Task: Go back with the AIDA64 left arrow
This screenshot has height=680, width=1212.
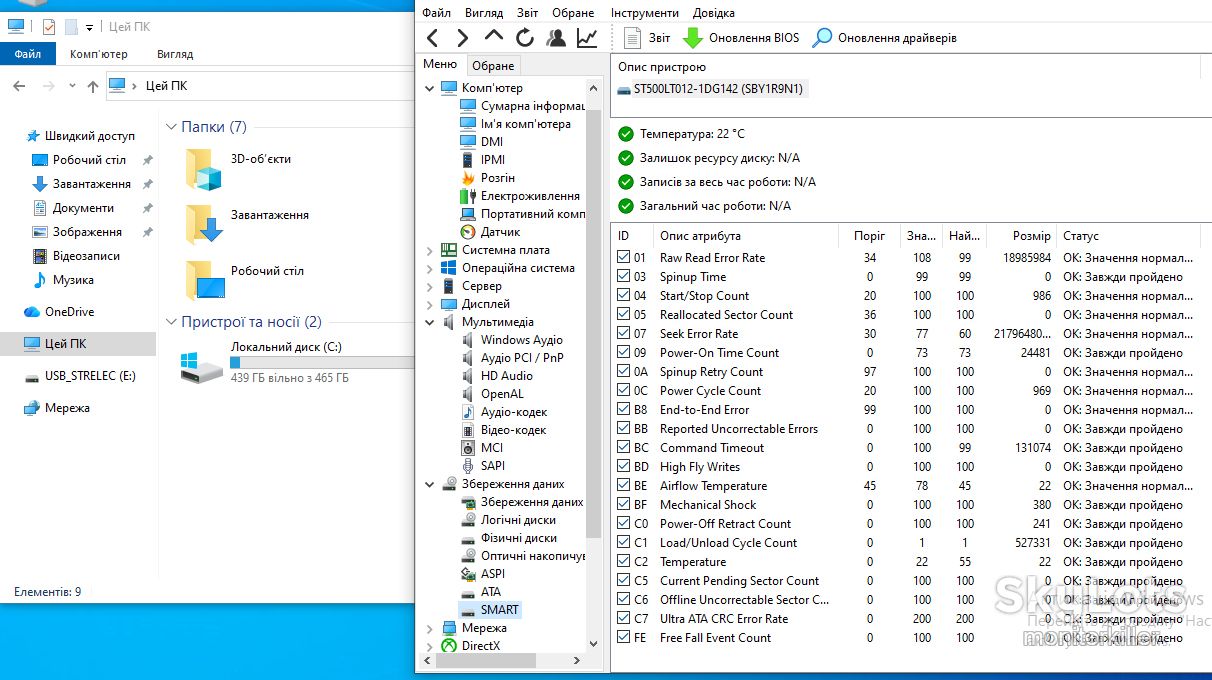Action: [x=432, y=38]
